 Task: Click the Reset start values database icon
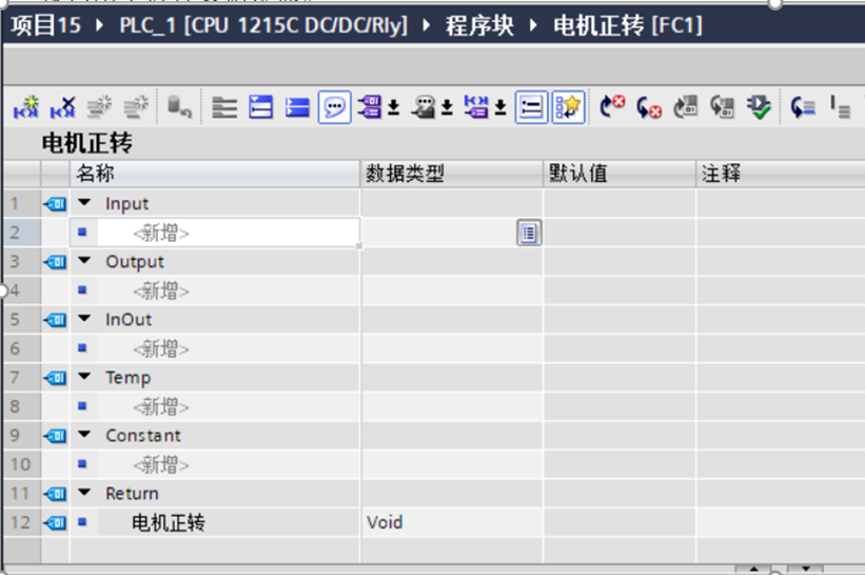tap(179, 107)
